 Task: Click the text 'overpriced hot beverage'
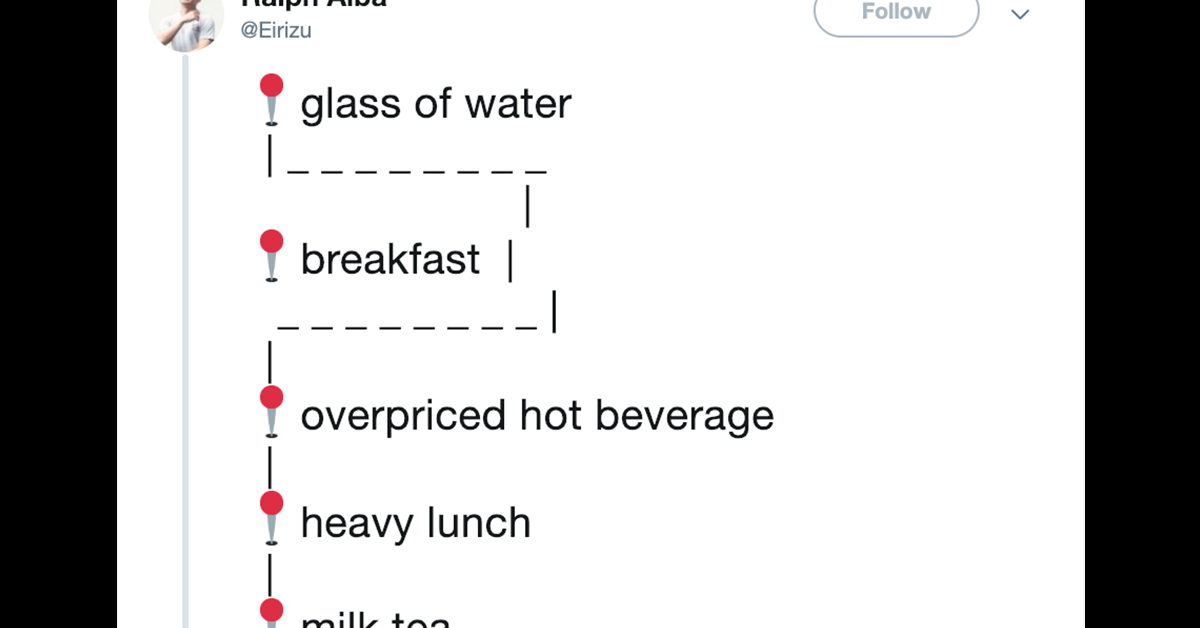coord(537,416)
